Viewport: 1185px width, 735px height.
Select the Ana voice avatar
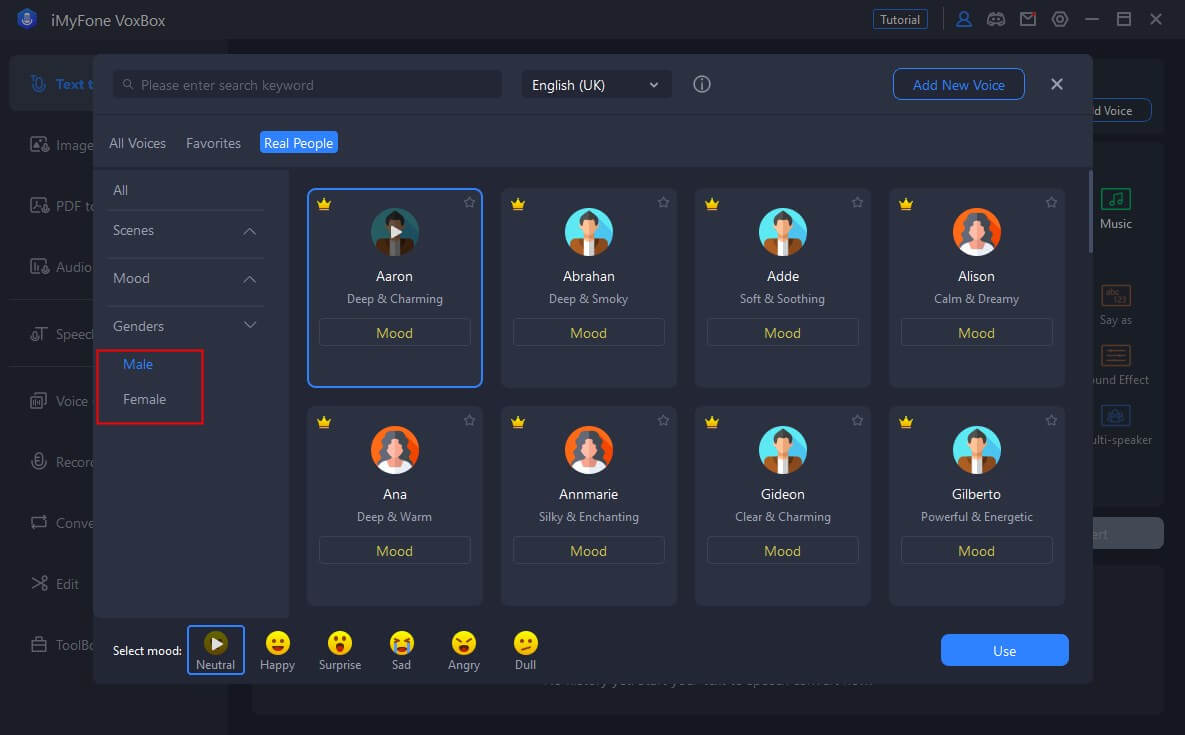point(394,450)
